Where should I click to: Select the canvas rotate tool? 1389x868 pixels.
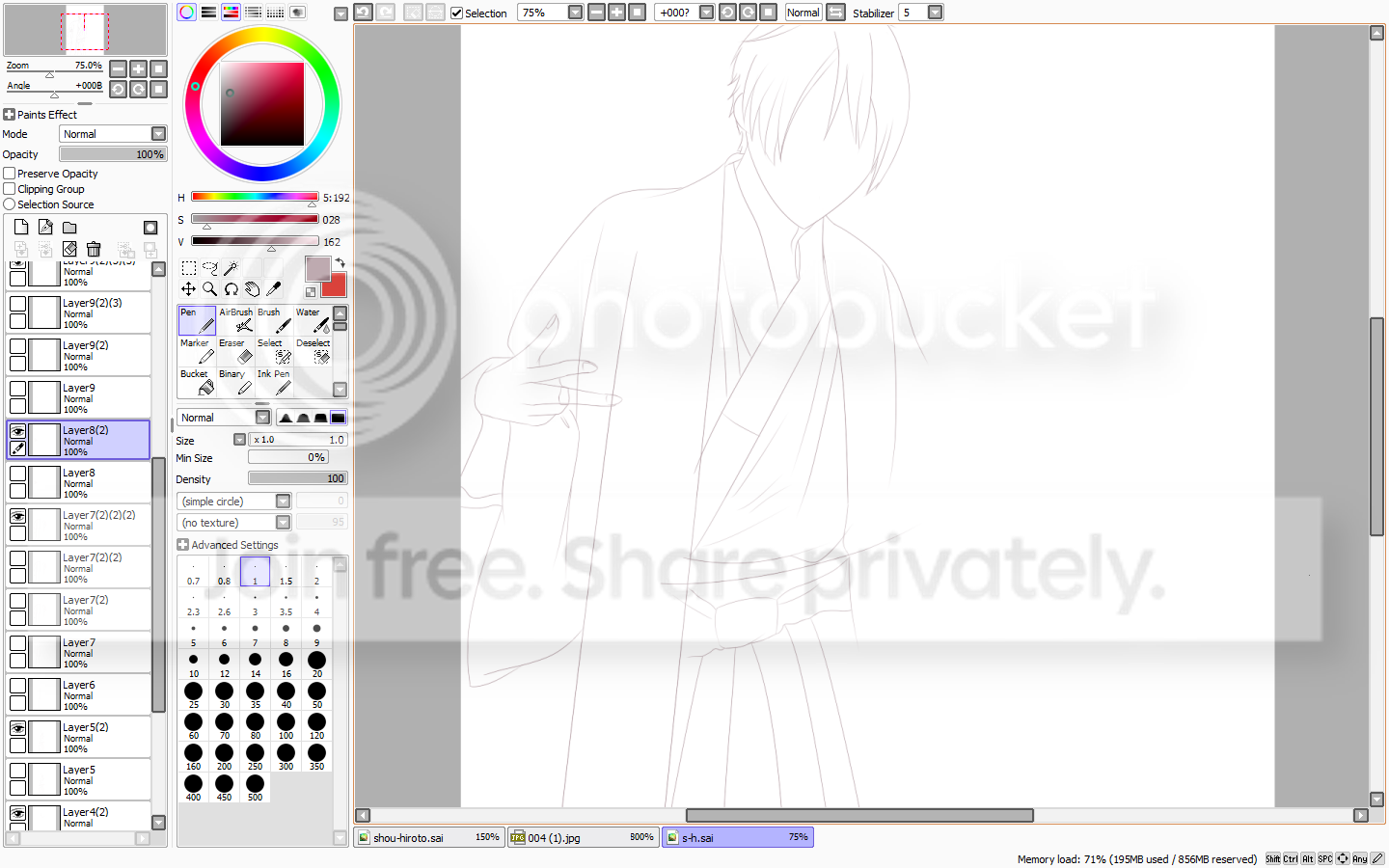(x=231, y=288)
